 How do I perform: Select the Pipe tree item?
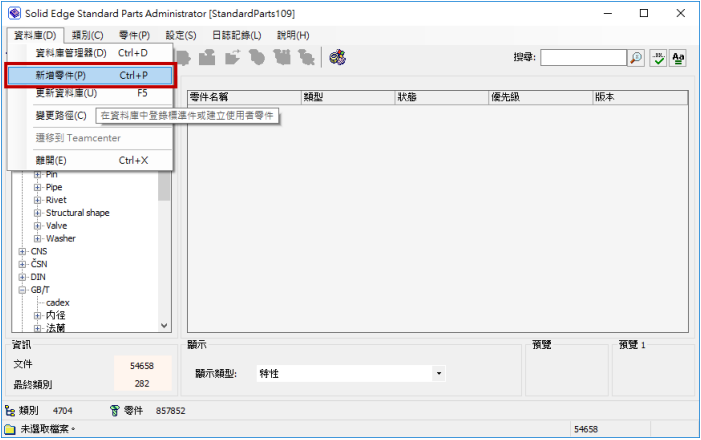tap(54, 187)
